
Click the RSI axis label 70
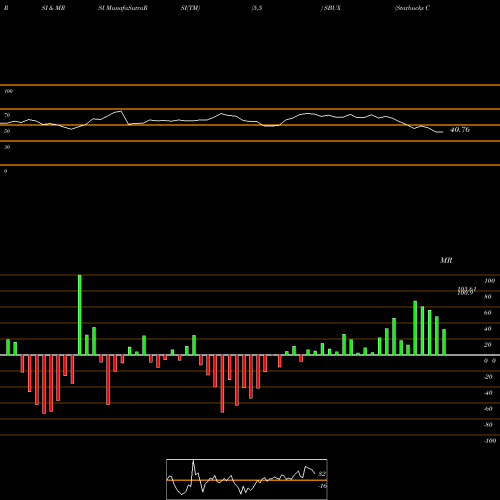(x=7, y=115)
